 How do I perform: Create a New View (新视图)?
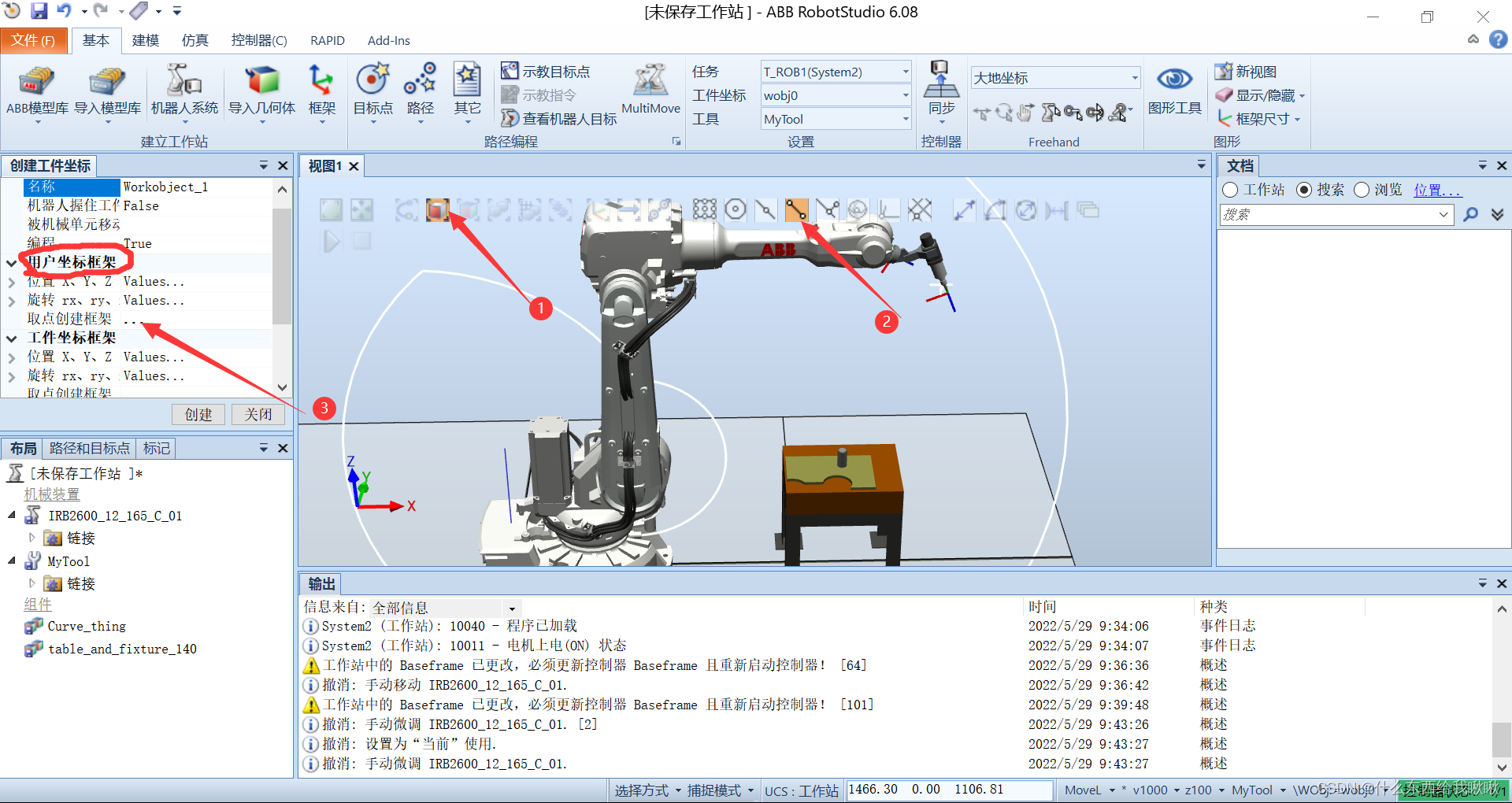(x=1246, y=72)
